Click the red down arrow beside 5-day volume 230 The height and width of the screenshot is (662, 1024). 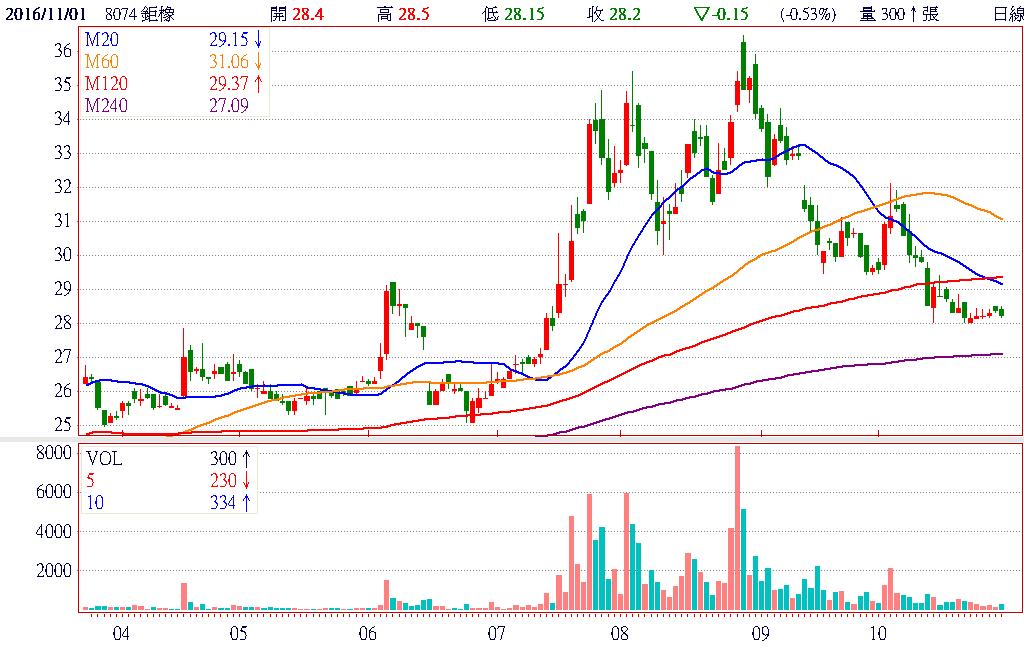click(244, 480)
